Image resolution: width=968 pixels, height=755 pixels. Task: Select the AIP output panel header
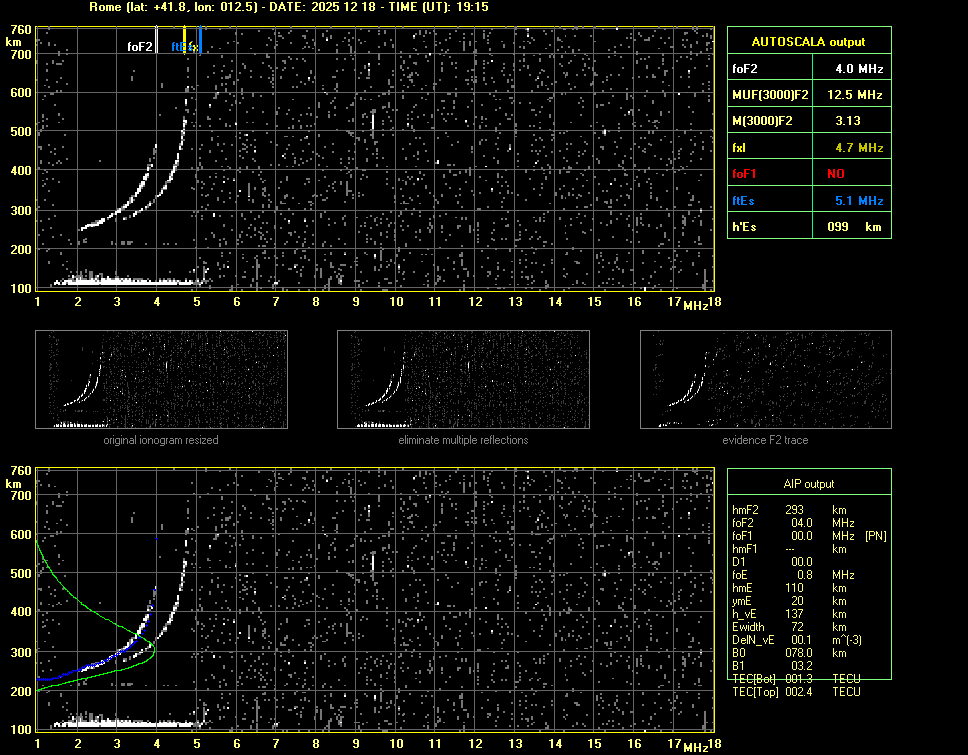(x=807, y=484)
